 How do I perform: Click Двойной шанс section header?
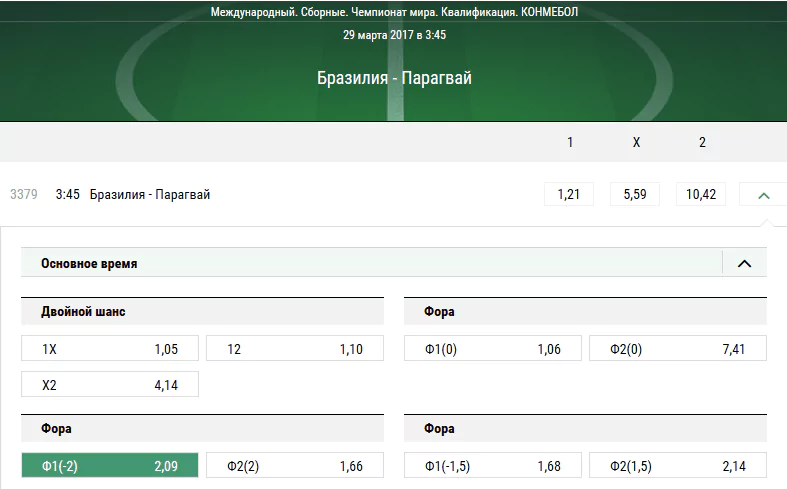tap(202, 311)
